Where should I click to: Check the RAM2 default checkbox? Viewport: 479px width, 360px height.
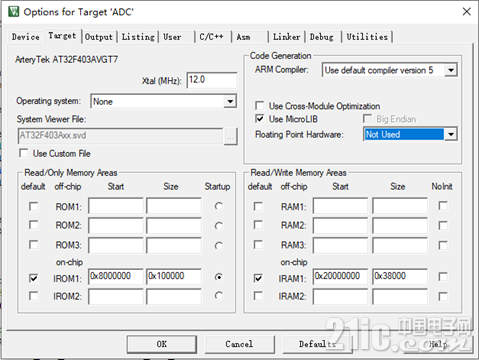(258, 225)
